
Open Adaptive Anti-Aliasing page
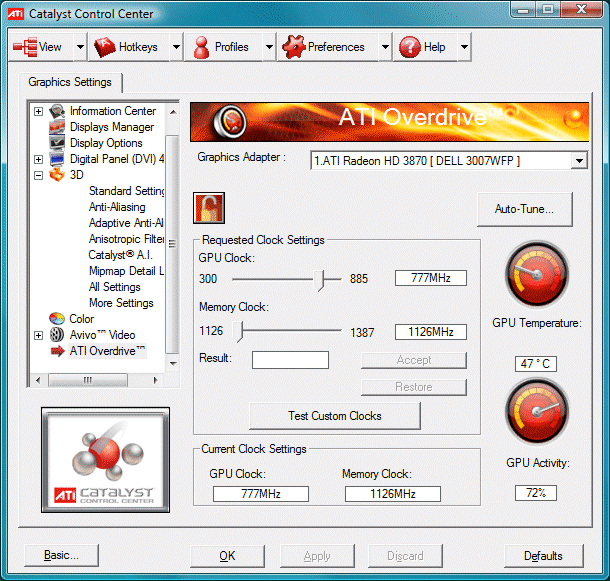(126, 223)
